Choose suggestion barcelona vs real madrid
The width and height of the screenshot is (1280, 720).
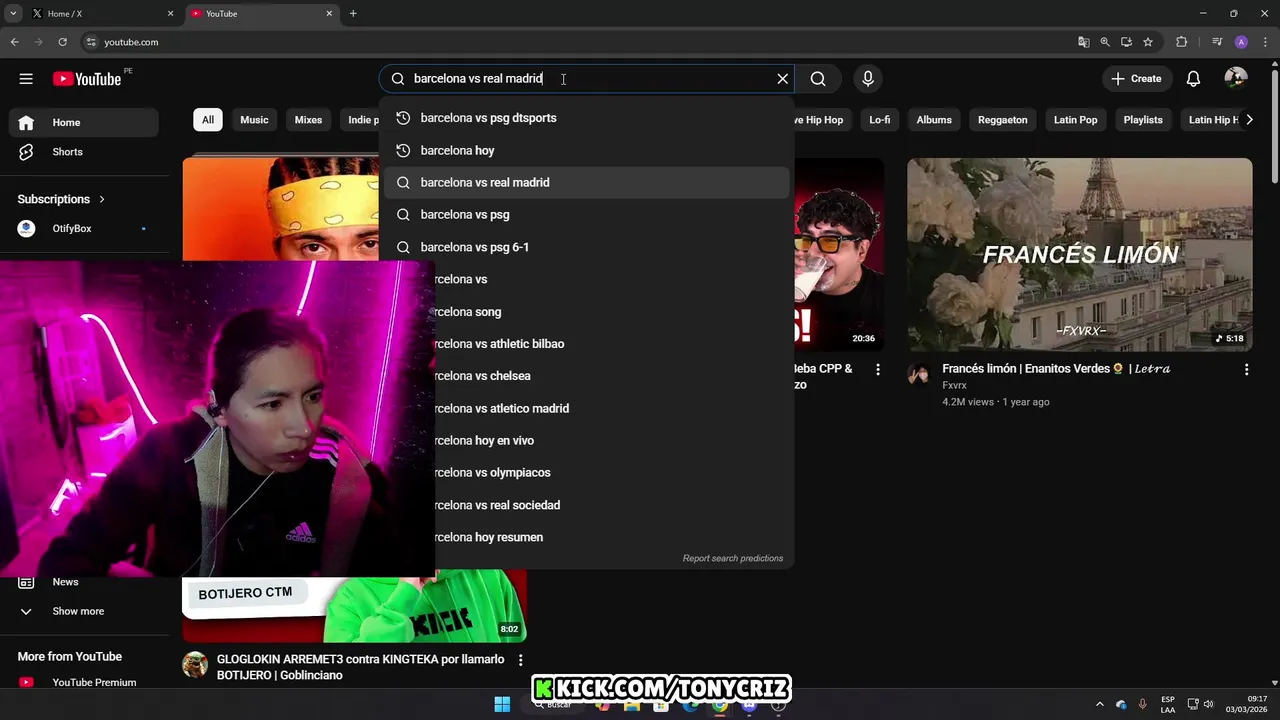pyautogui.click(x=586, y=182)
